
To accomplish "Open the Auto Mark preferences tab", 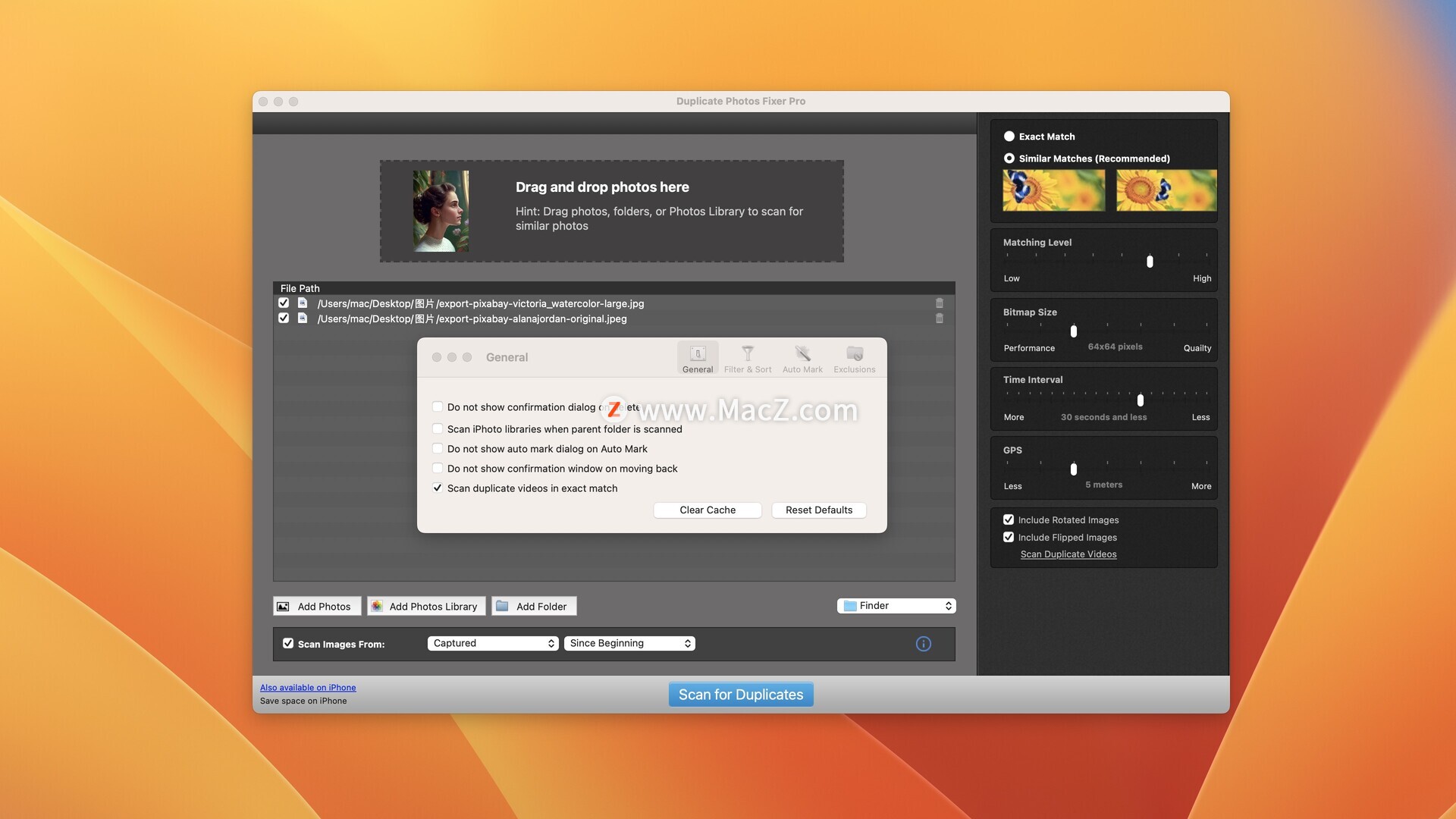I will (802, 358).
